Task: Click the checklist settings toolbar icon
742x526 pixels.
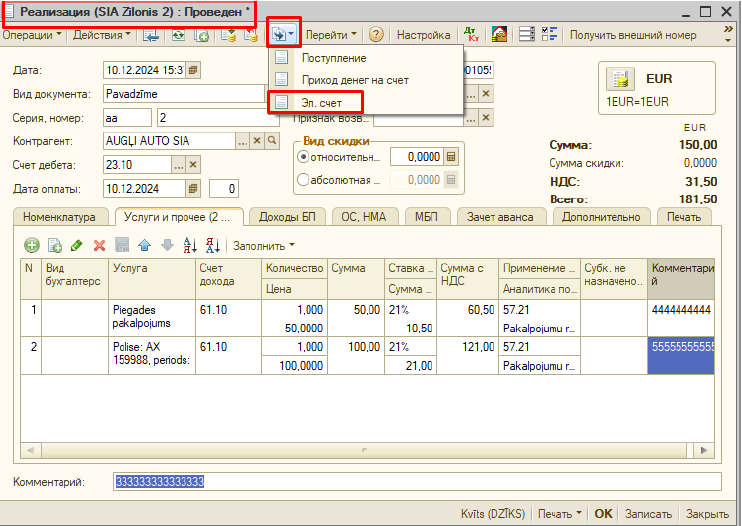Action: point(549,35)
